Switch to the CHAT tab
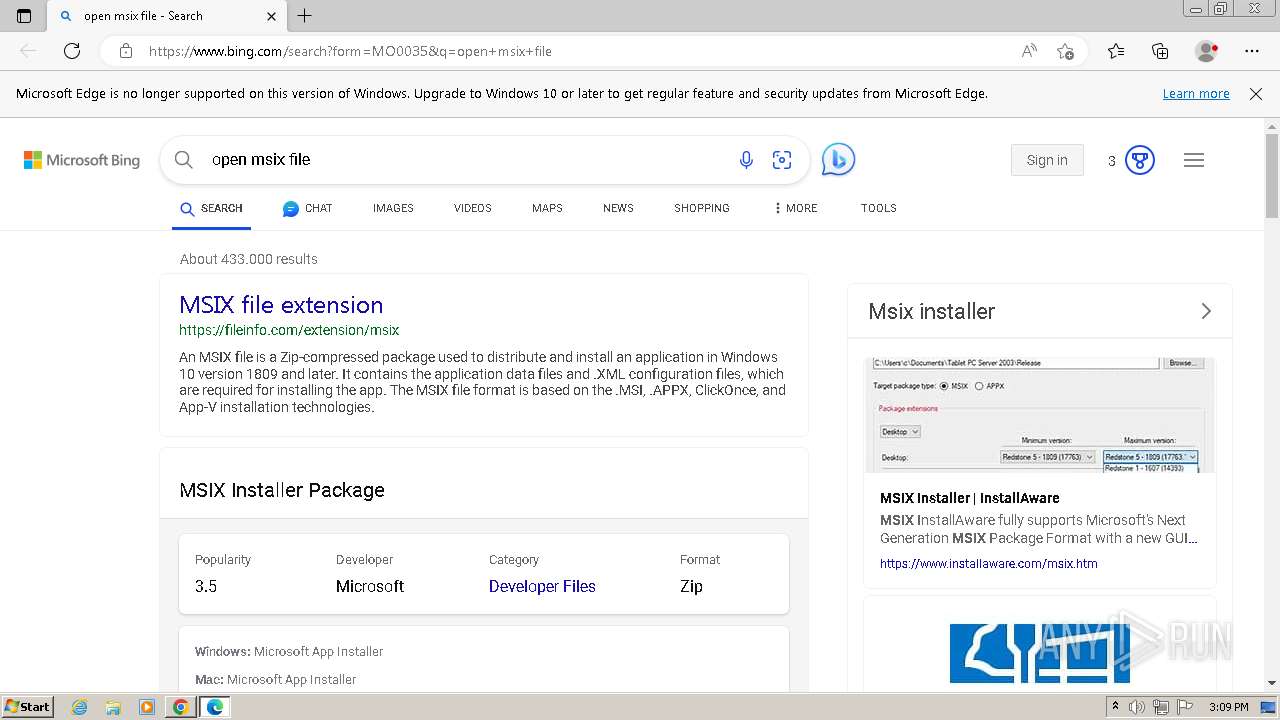1280x720 pixels. 307,208
